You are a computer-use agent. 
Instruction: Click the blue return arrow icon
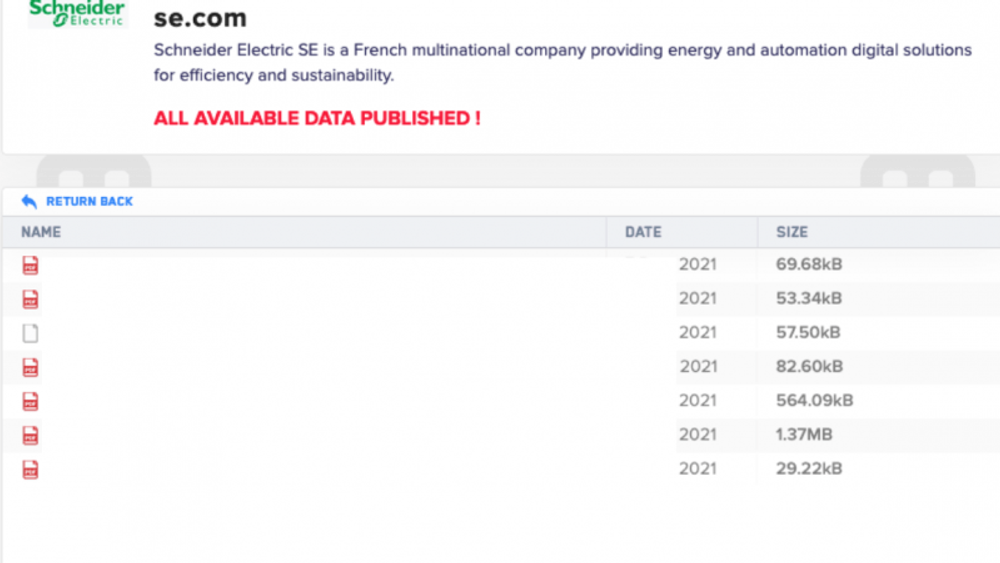point(29,201)
